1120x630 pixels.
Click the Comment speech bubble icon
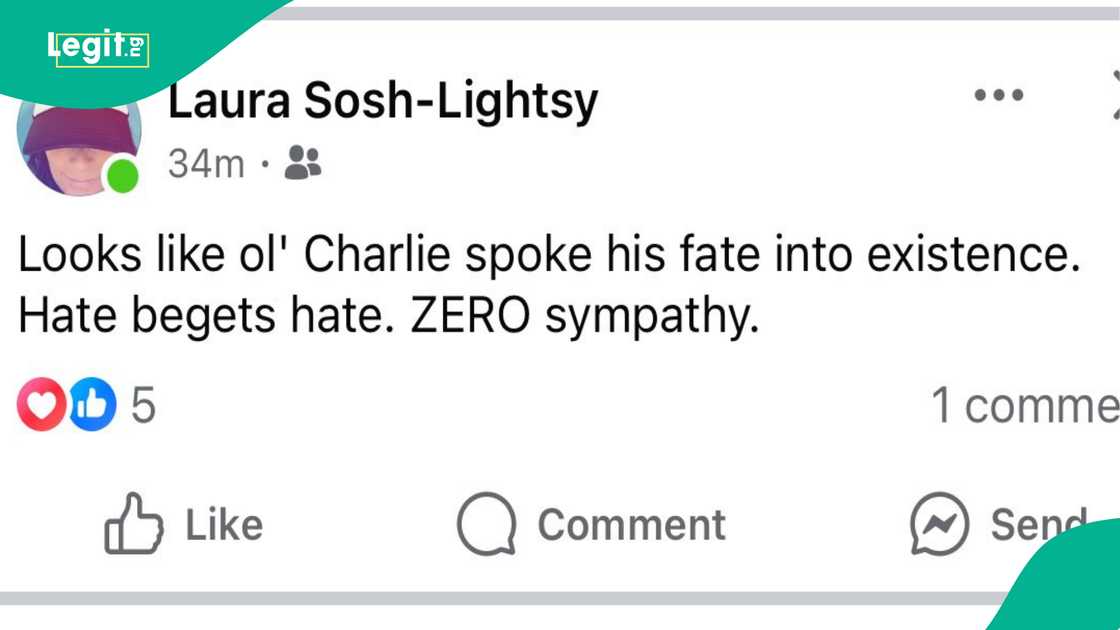point(486,524)
